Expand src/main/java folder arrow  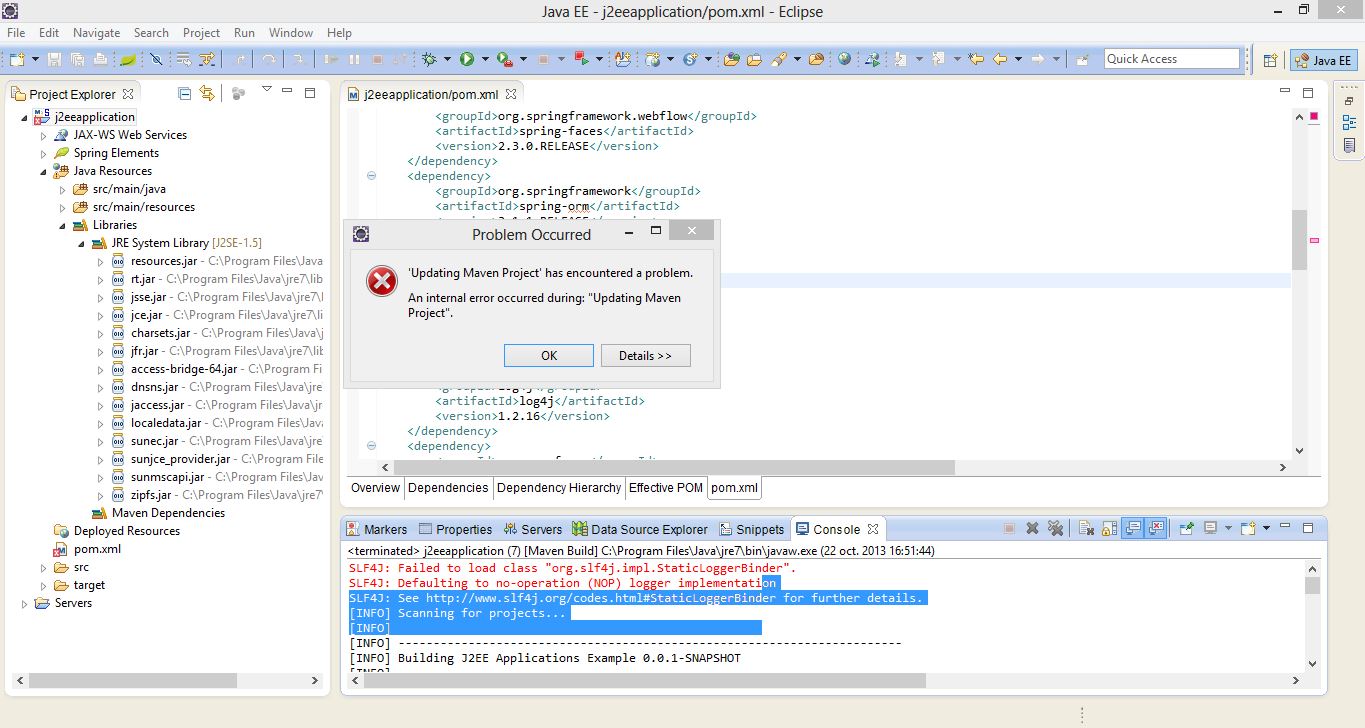[62, 189]
